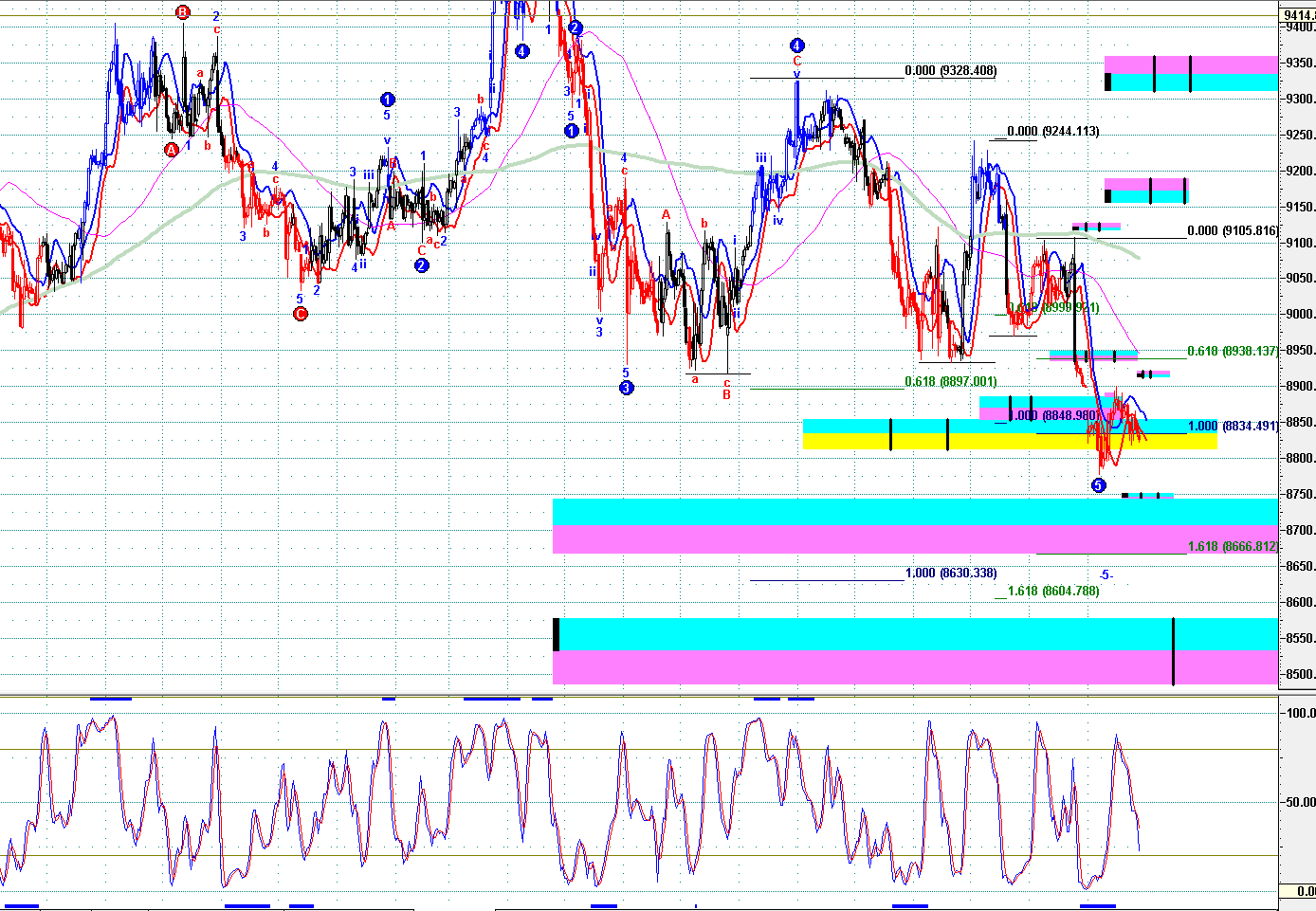Click the 0.000 (9244.113) Fibonacci label
The height and width of the screenshot is (911, 1316).
[1052, 132]
